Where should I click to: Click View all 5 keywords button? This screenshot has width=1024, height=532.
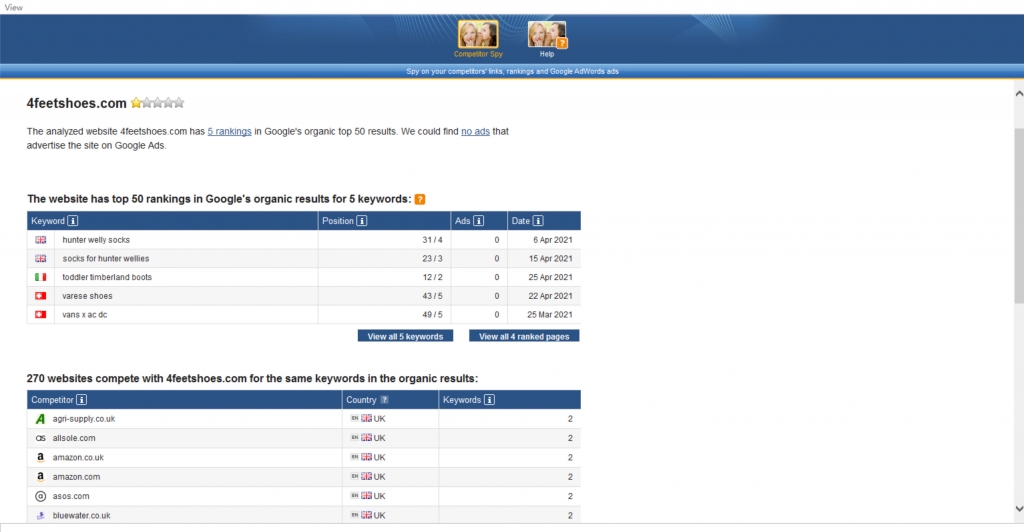click(x=405, y=336)
